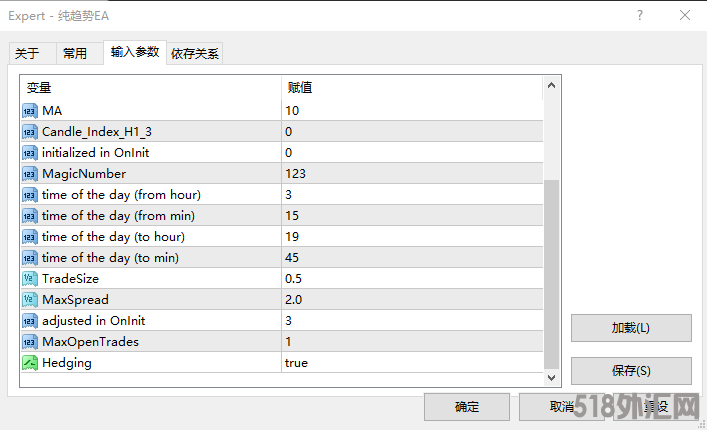Select the TradeSize double-type icon

(29, 279)
